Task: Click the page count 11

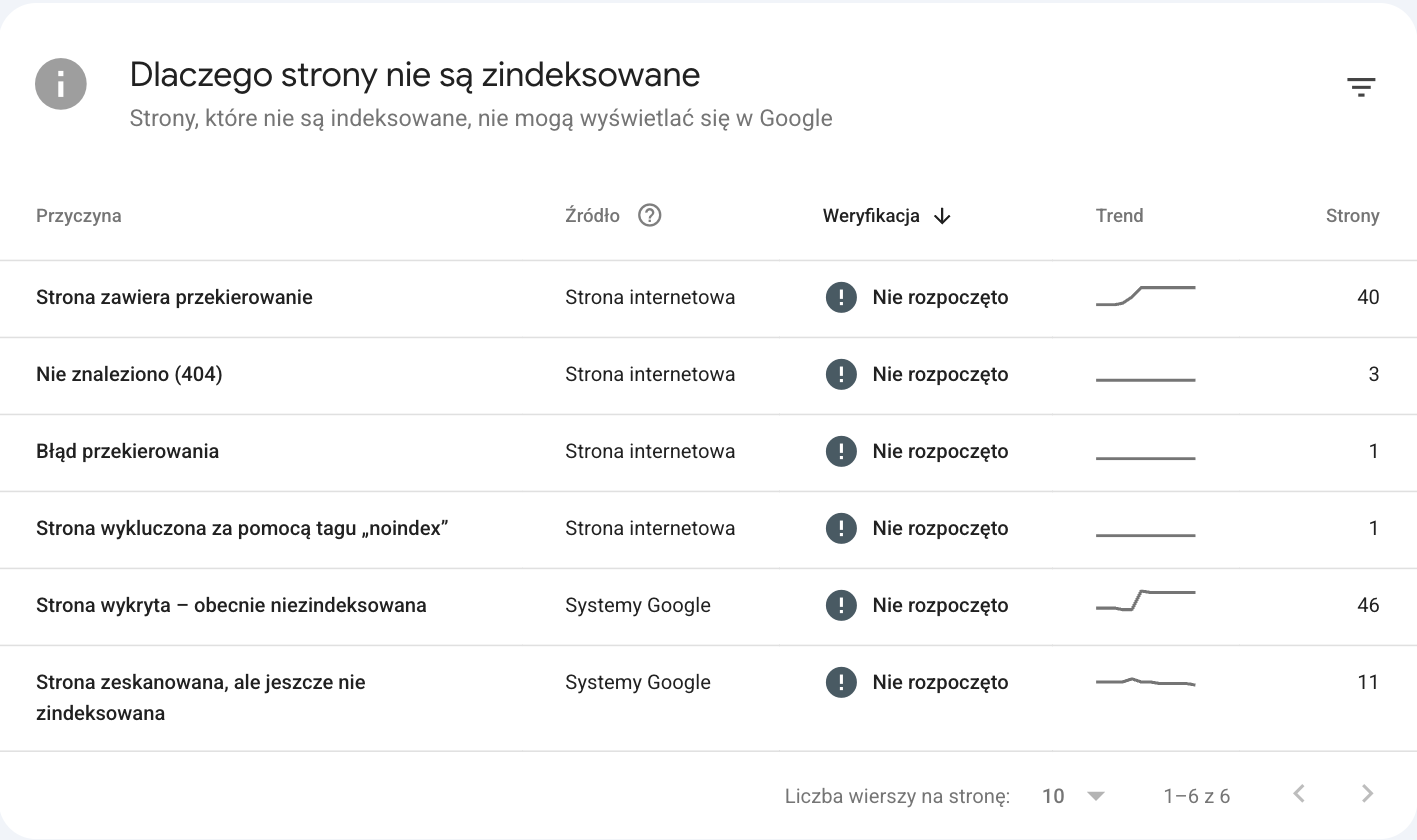Action: pyautogui.click(x=1368, y=682)
